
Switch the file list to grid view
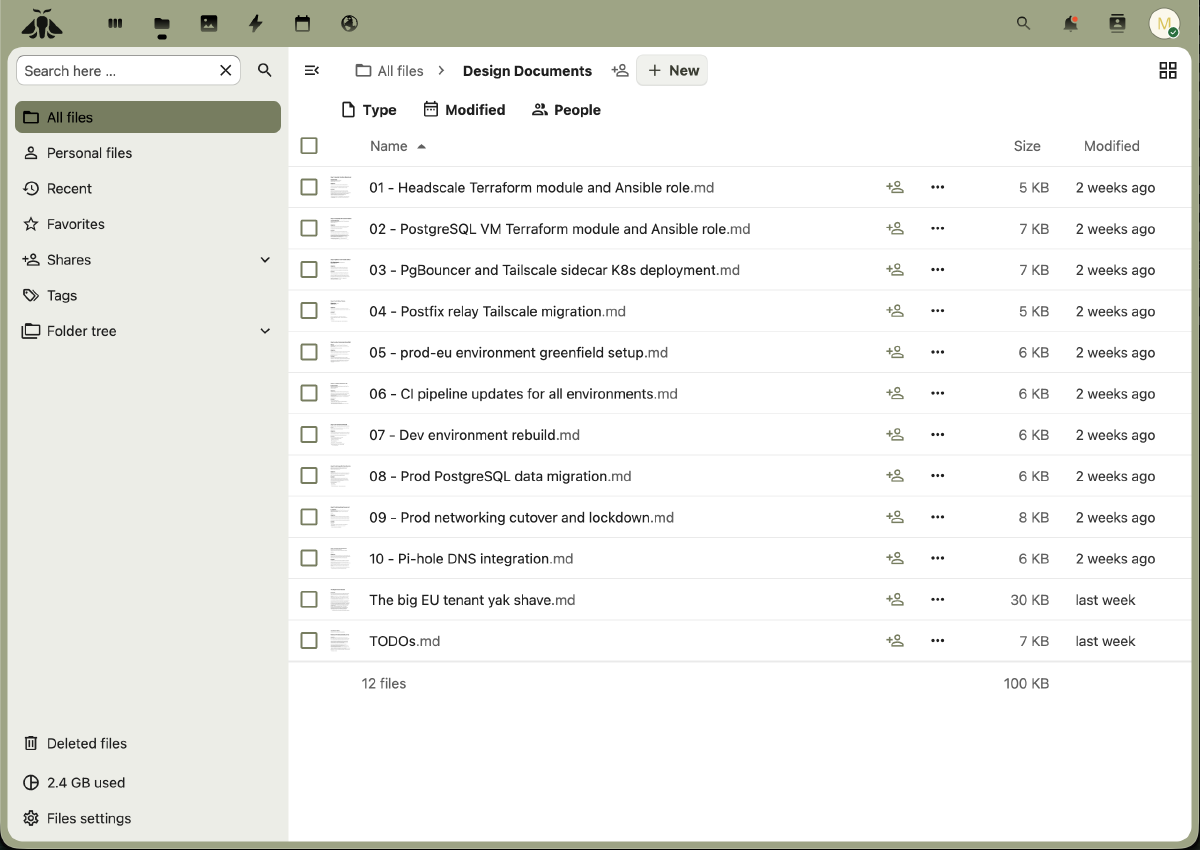(1168, 70)
